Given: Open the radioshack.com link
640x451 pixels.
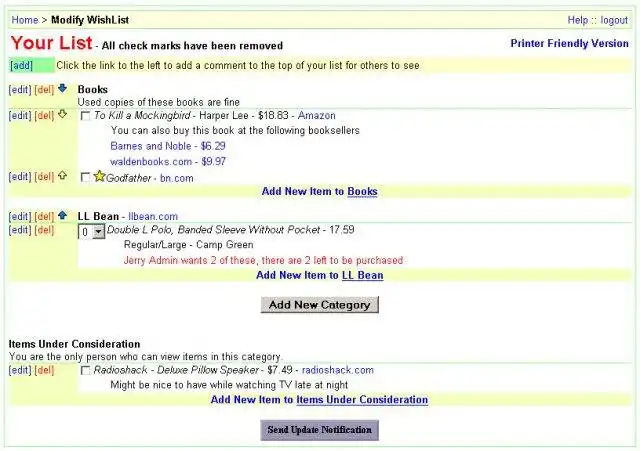Looking at the screenshot, I should [338, 370].
